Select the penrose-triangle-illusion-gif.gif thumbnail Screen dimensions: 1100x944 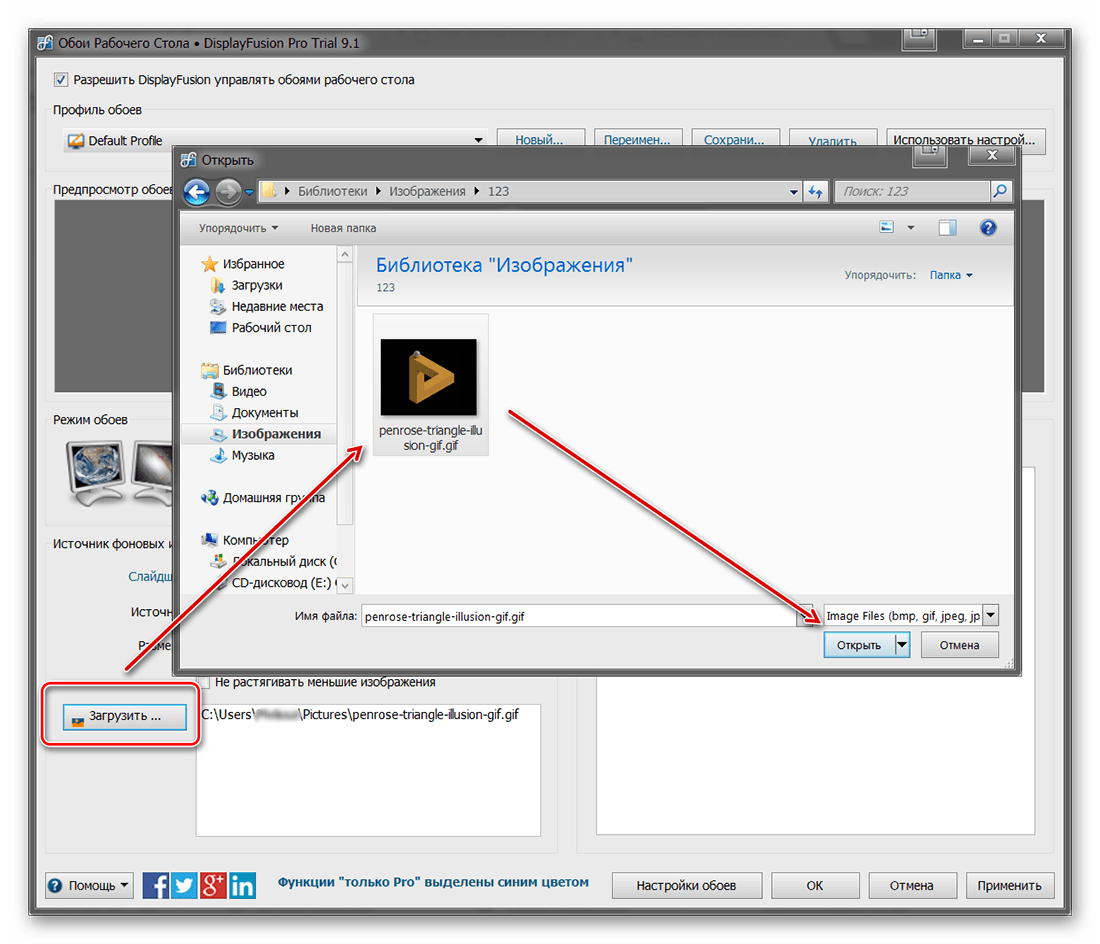coord(430,385)
